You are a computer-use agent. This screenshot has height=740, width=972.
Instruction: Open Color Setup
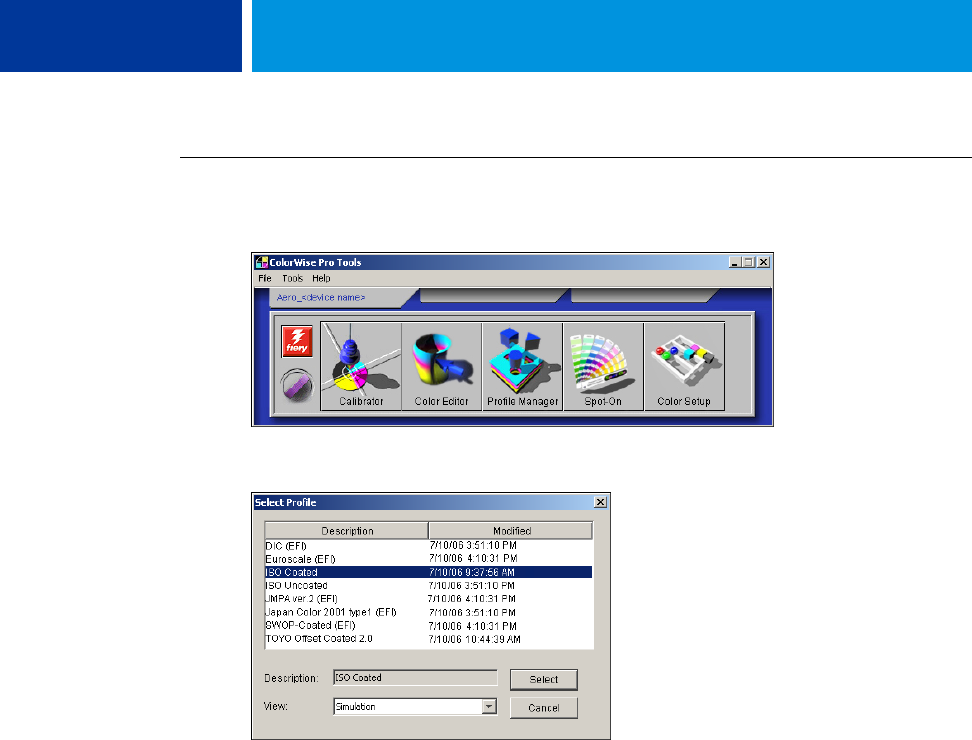(684, 366)
